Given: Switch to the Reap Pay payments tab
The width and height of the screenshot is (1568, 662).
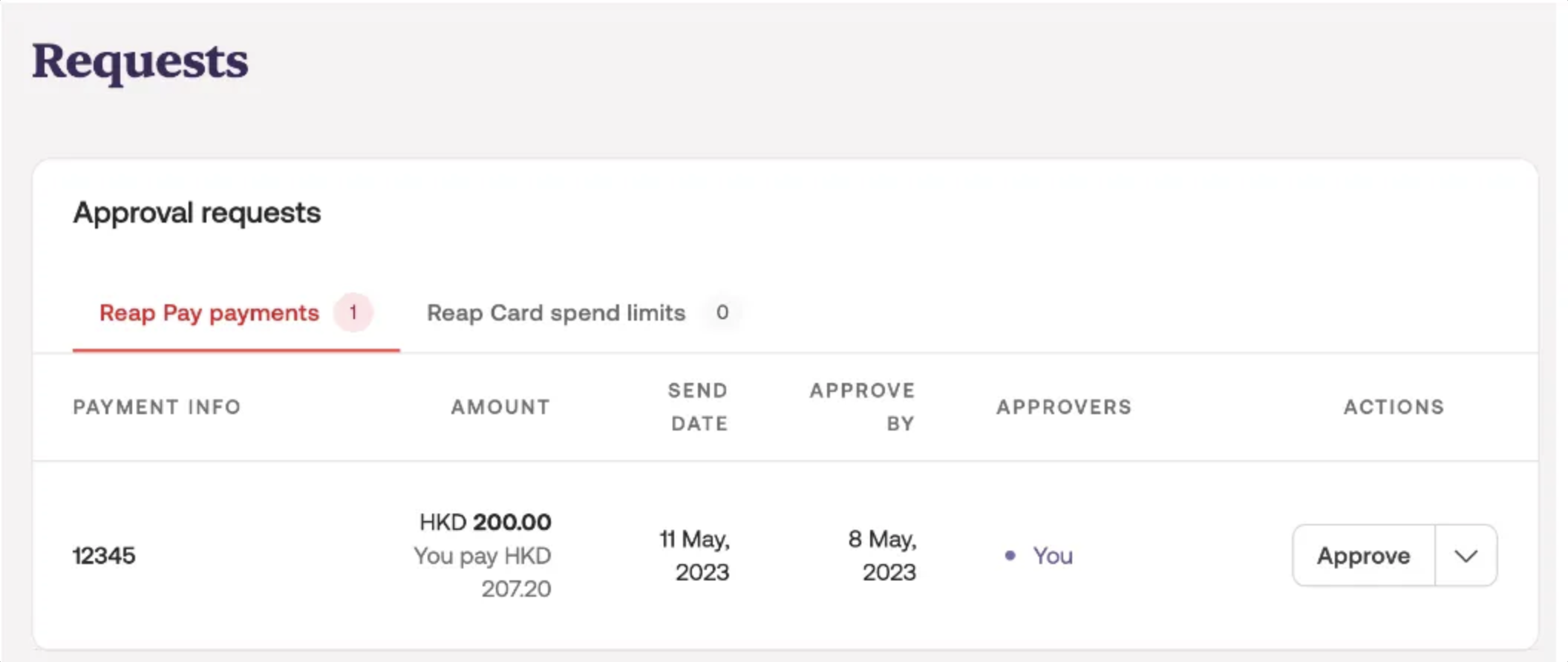Looking at the screenshot, I should click(209, 313).
